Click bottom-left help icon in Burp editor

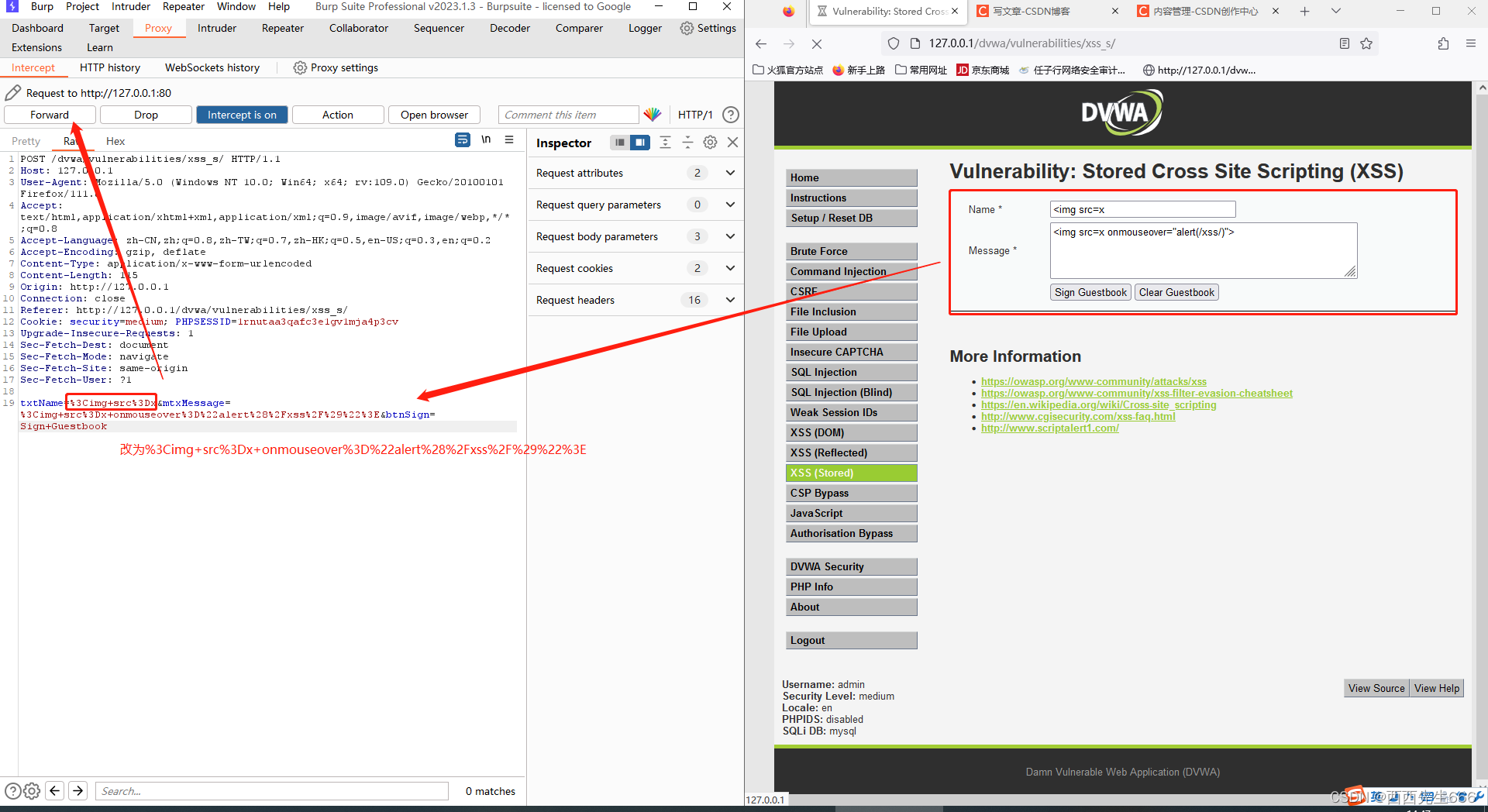[12, 791]
